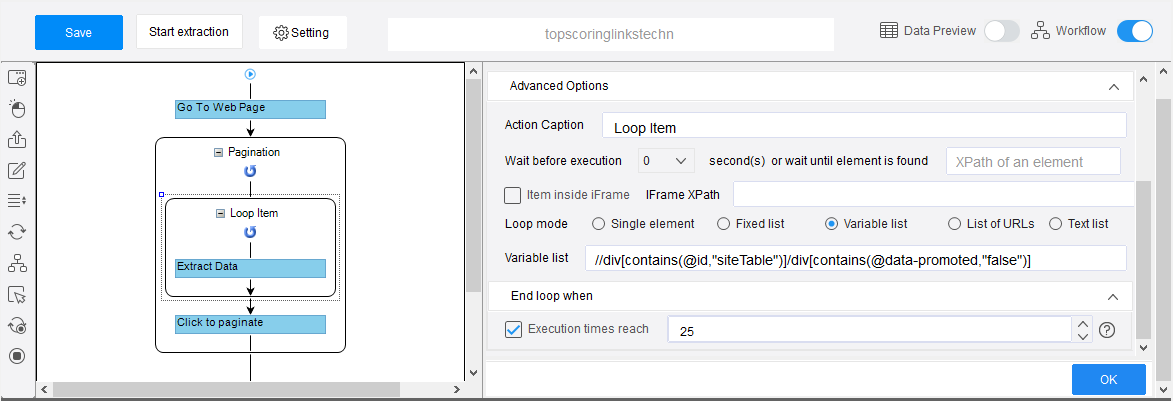Click the Variable list XPath field
This screenshot has height=401, width=1173.
tap(856, 259)
